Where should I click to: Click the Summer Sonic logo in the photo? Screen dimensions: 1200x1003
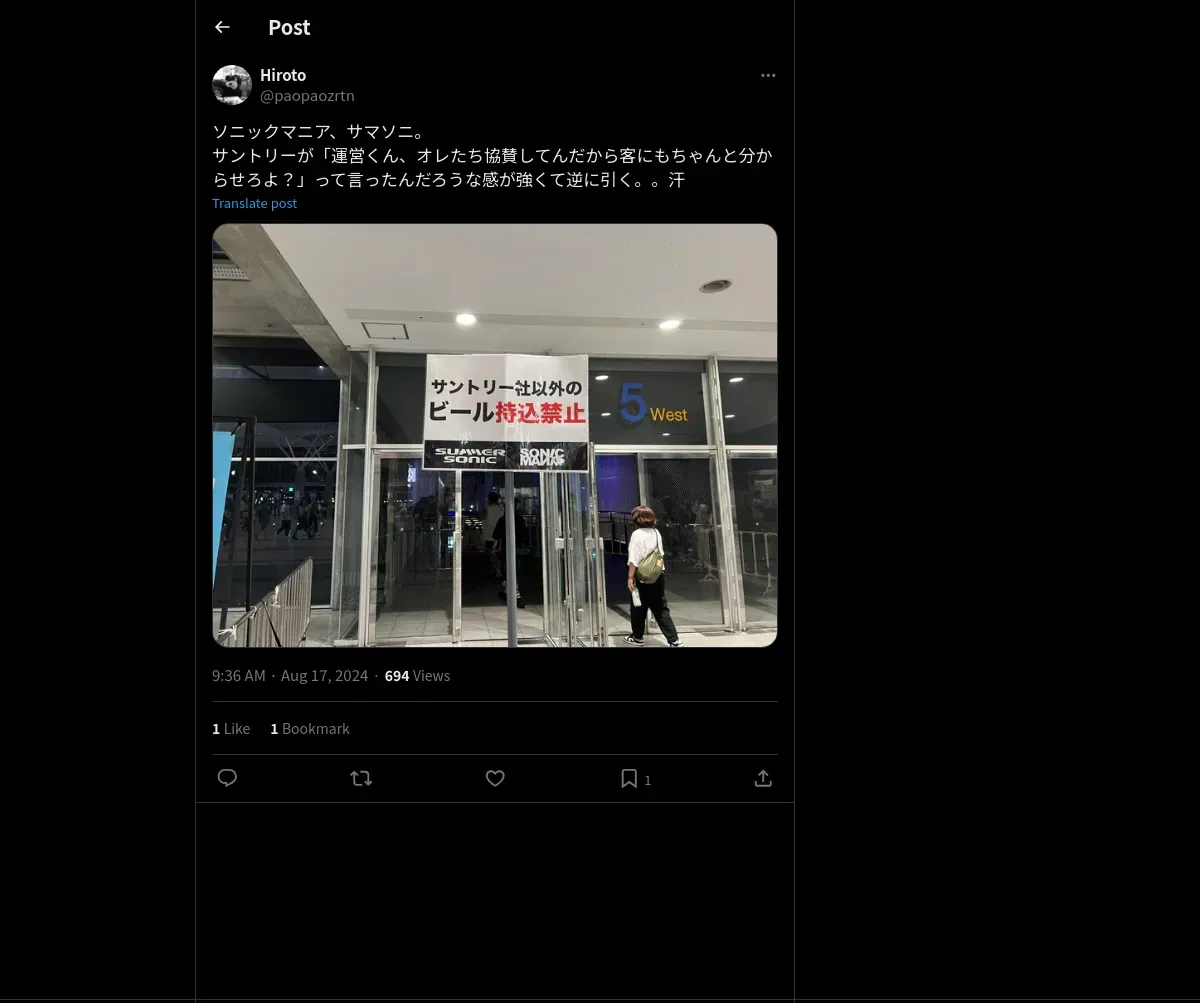click(x=469, y=456)
